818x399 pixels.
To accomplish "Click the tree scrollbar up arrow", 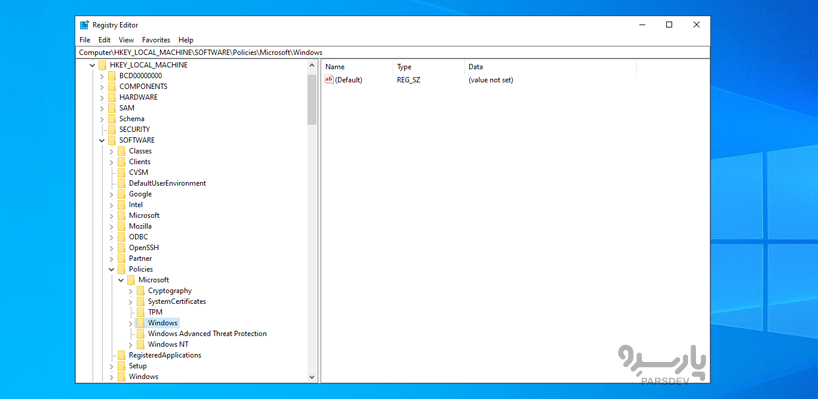I will 312,66.
